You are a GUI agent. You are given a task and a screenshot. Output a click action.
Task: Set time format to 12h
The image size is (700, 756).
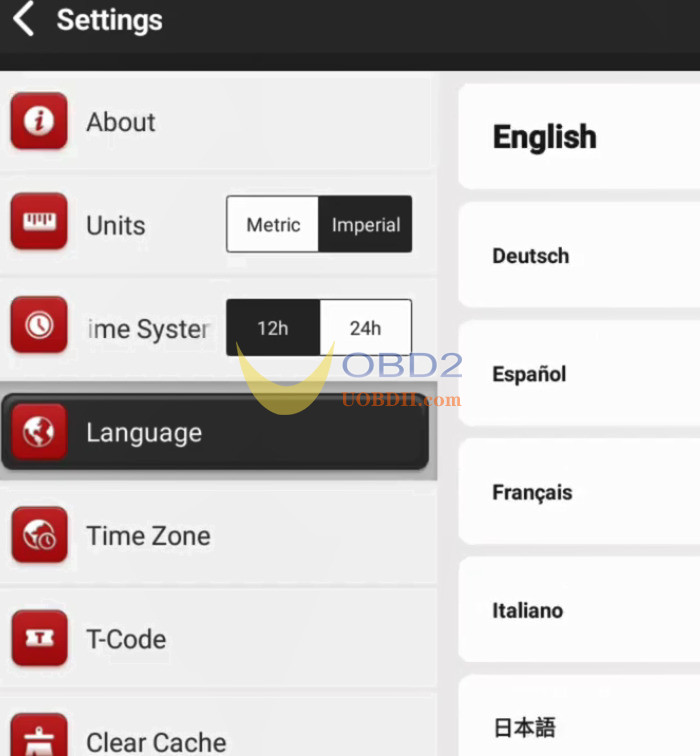pyautogui.click(x=273, y=328)
